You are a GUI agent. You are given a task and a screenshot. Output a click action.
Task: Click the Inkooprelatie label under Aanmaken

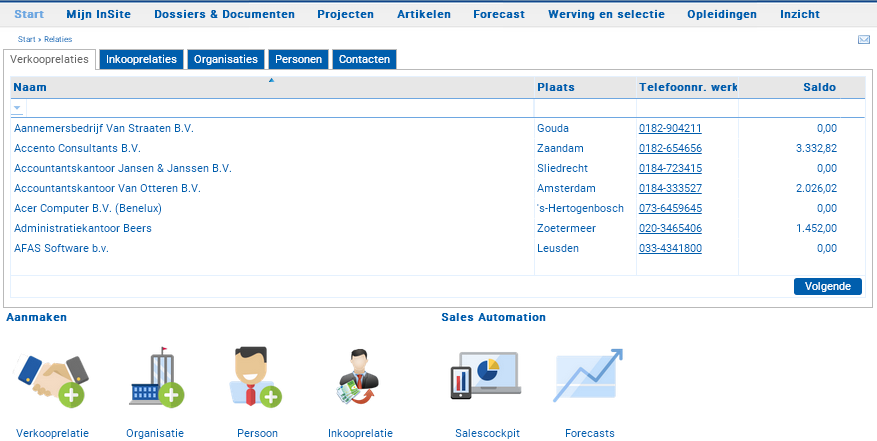[360, 433]
